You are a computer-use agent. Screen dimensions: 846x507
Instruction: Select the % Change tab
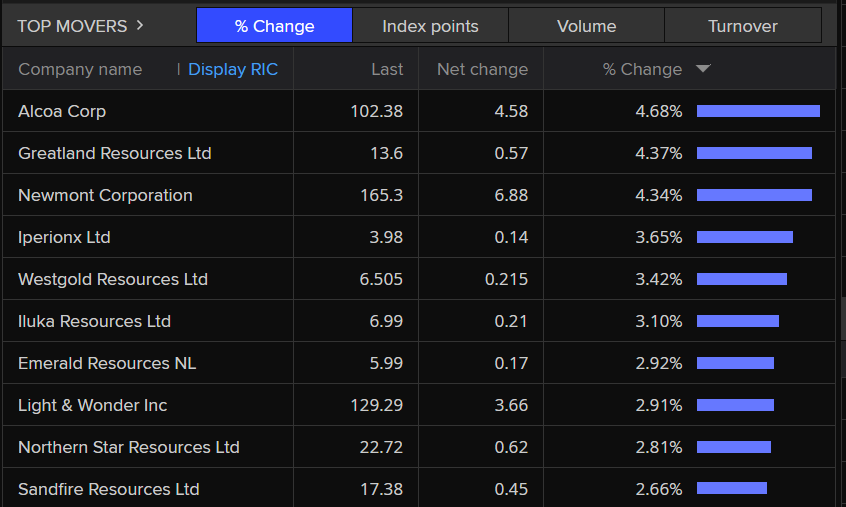tap(274, 25)
